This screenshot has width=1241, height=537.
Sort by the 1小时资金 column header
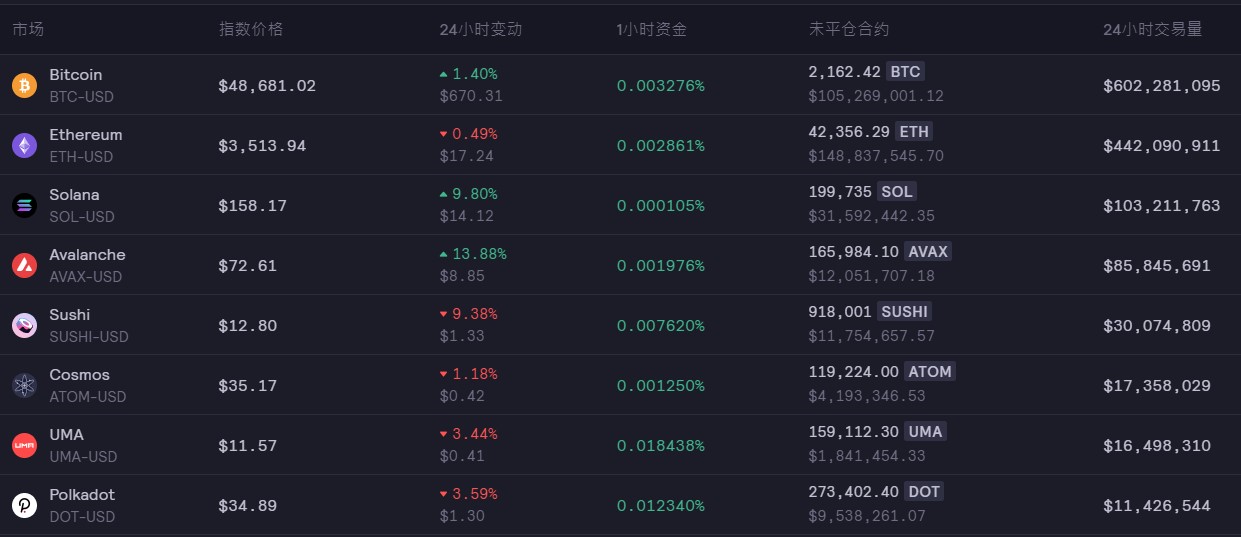point(652,29)
